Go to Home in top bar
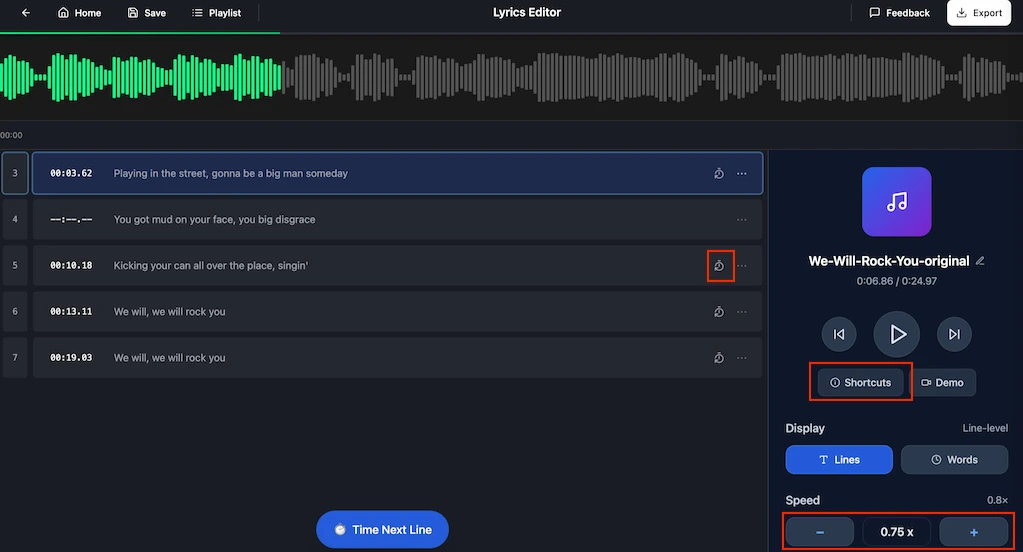 point(80,13)
